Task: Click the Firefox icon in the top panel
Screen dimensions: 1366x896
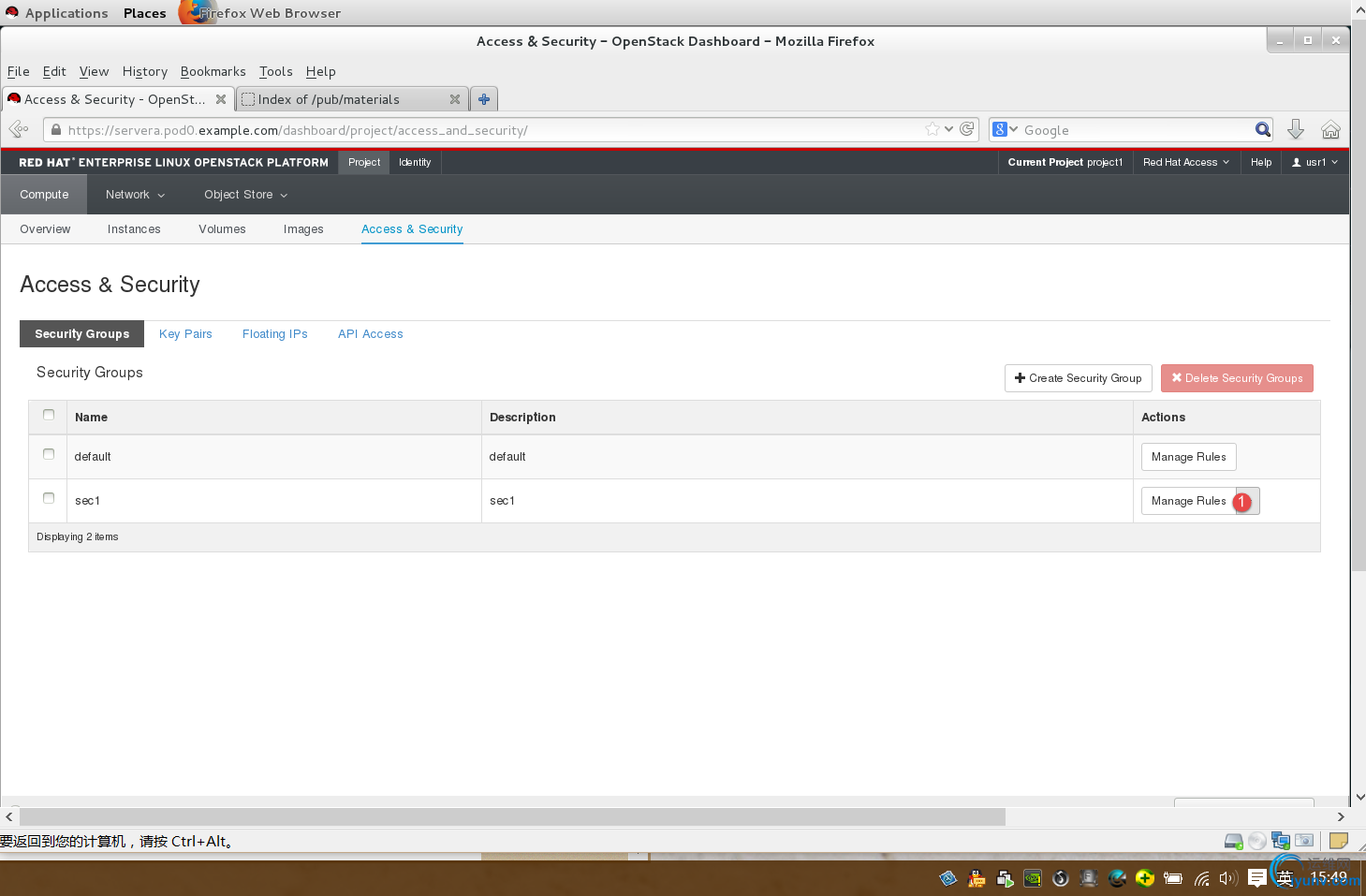Action: [x=197, y=12]
